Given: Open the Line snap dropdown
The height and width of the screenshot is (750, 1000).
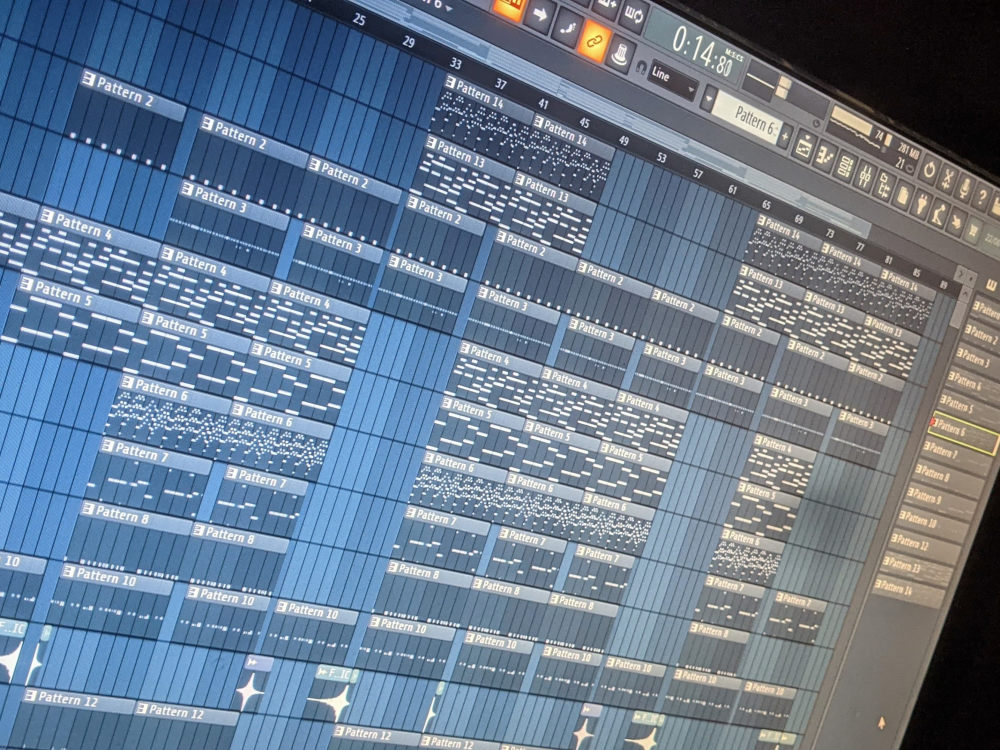Looking at the screenshot, I should [672, 80].
